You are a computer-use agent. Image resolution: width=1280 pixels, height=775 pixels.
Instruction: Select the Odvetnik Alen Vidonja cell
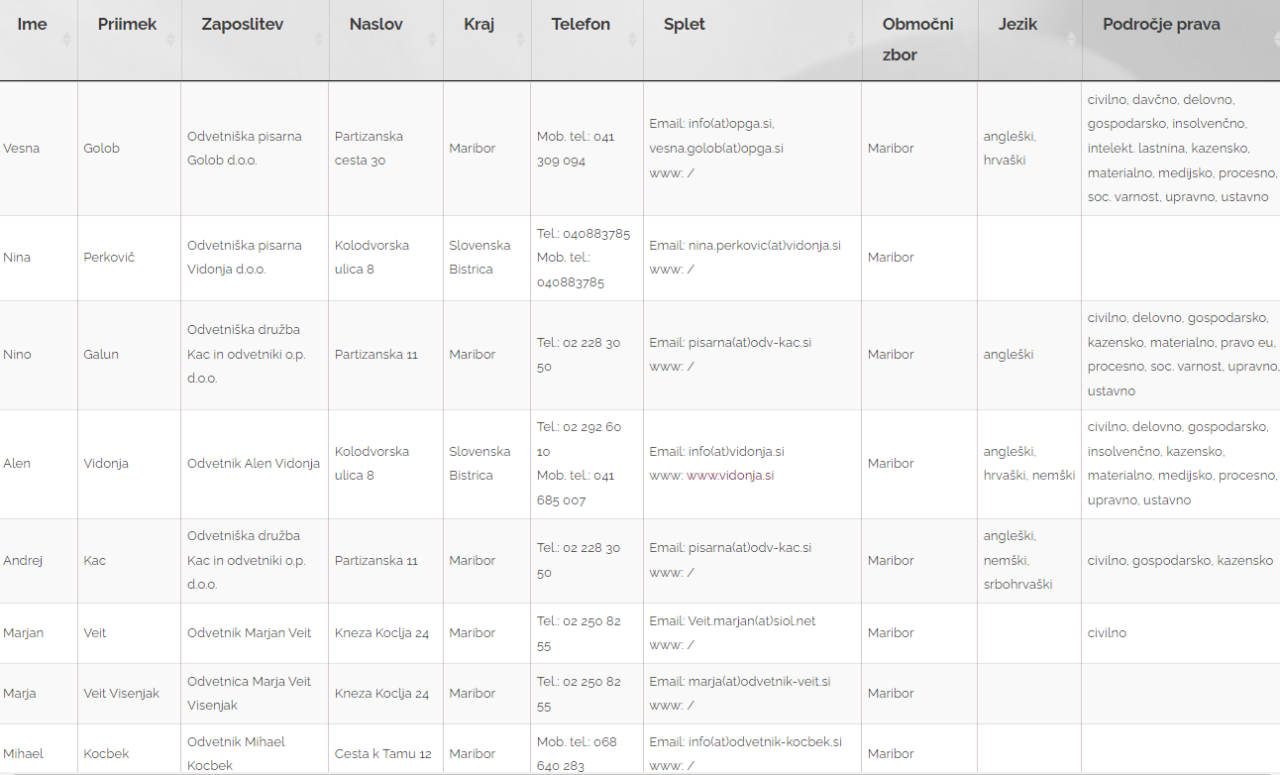tap(253, 464)
